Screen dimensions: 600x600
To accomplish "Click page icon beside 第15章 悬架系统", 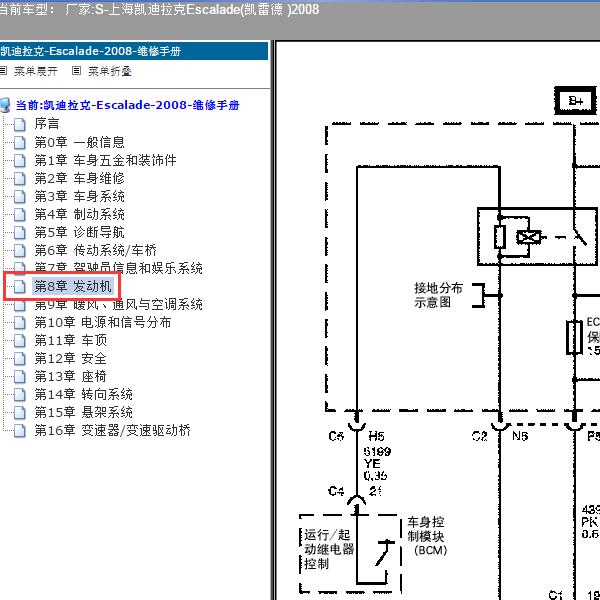I will 20,412.
